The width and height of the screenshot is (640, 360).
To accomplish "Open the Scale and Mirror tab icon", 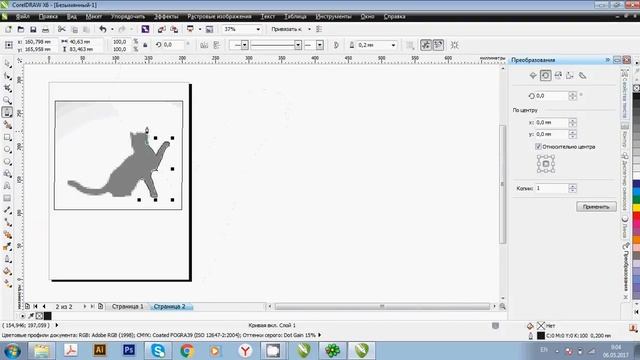I will 558,76.
